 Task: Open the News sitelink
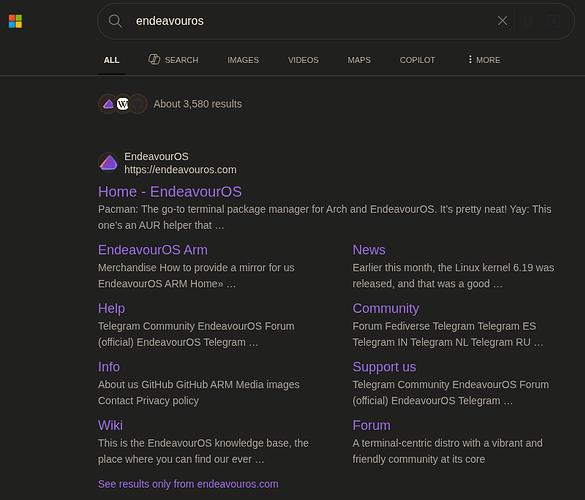pos(369,250)
